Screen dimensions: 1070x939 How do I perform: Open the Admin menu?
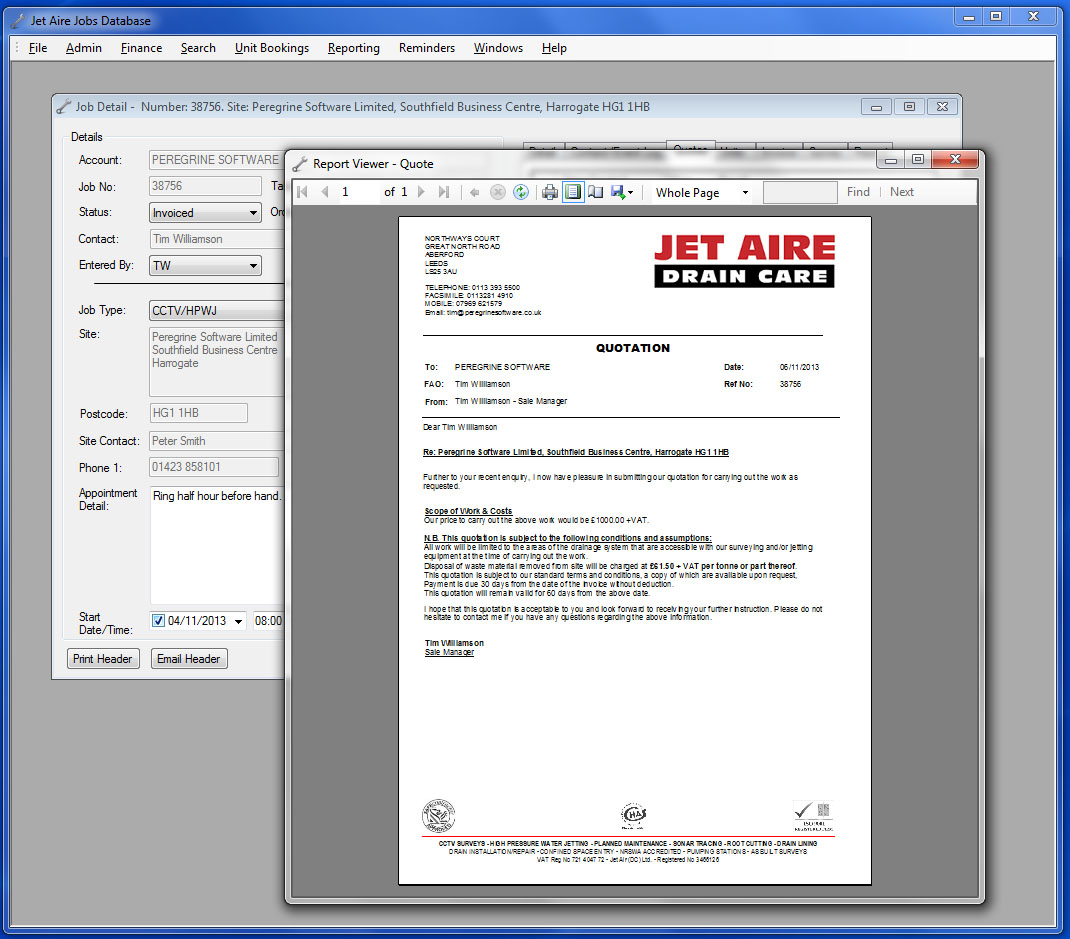pyautogui.click(x=84, y=48)
